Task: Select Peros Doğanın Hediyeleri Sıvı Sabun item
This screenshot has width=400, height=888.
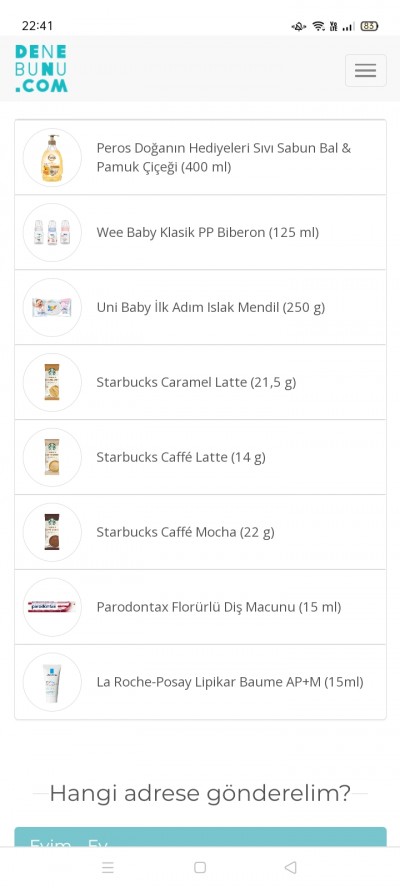Action: tap(201, 157)
